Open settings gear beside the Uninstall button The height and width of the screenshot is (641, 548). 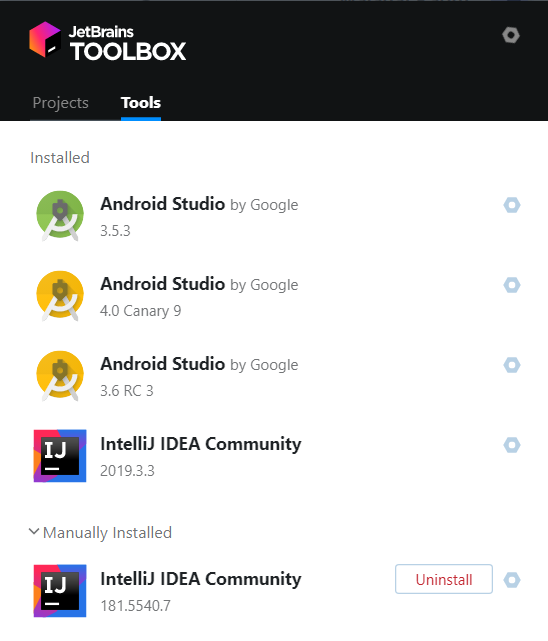512,580
